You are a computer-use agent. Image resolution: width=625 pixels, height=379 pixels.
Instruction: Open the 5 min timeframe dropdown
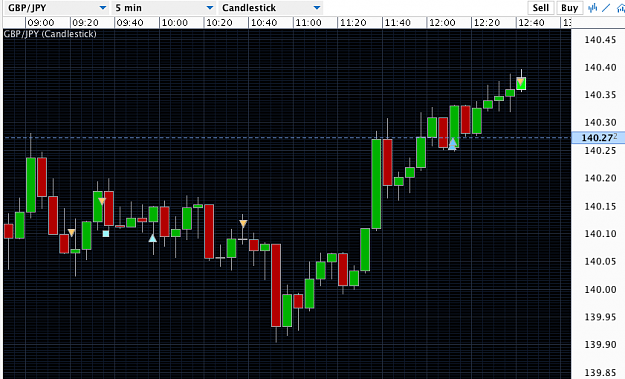[x=163, y=8]
